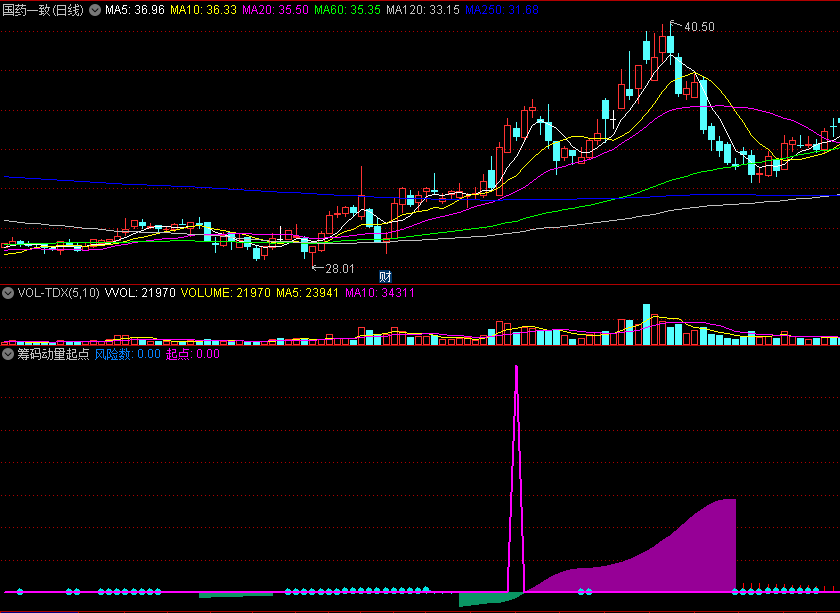Select the MA20: 35.50 label
The width and height of the screenshot is (840, 613).
point(275,10)
